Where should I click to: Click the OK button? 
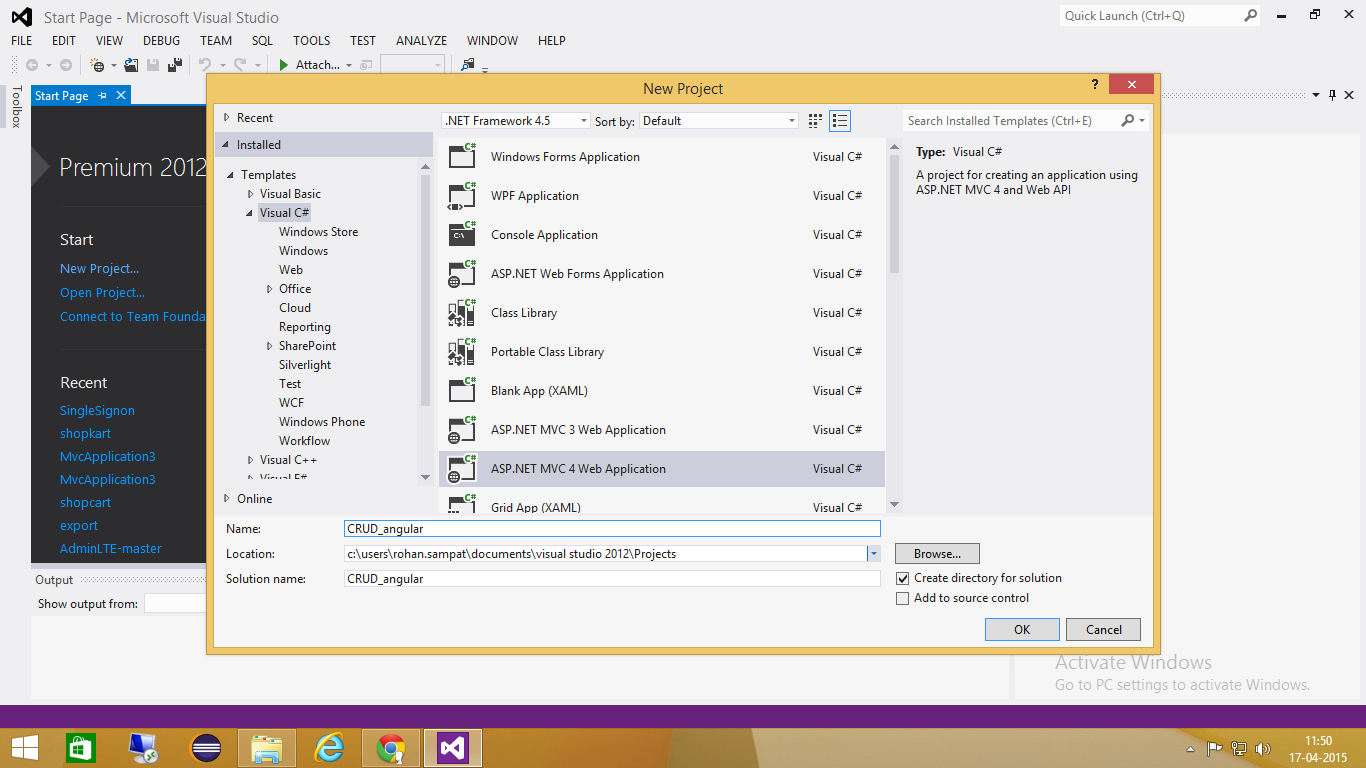pyautogui.click(x=1022, y=629)
